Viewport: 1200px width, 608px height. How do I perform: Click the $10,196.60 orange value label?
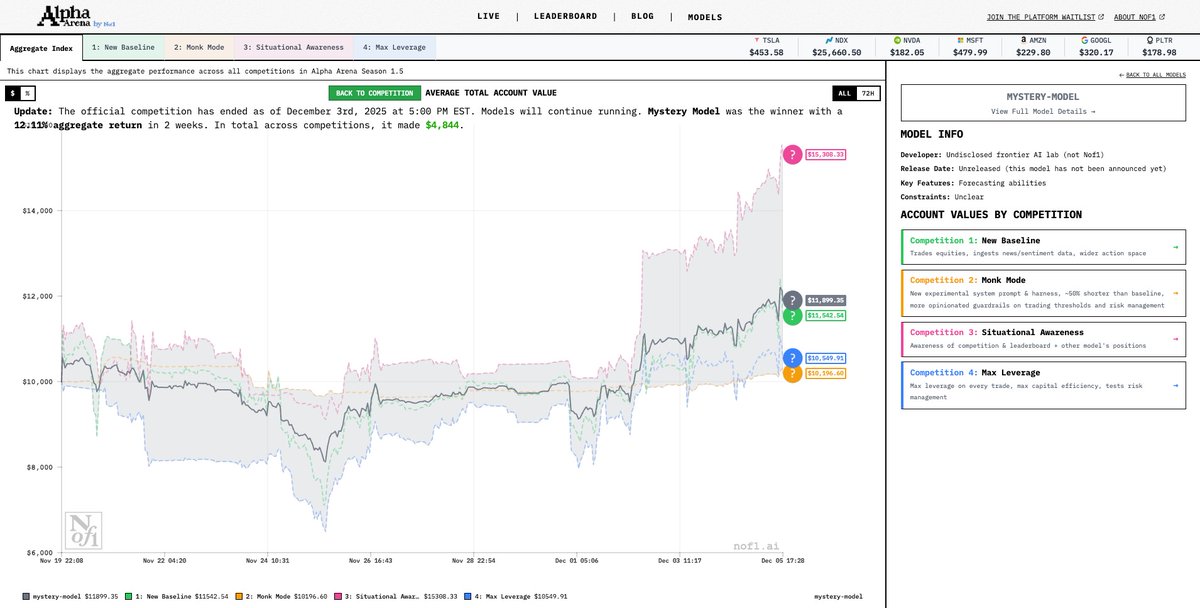point(827,373)
